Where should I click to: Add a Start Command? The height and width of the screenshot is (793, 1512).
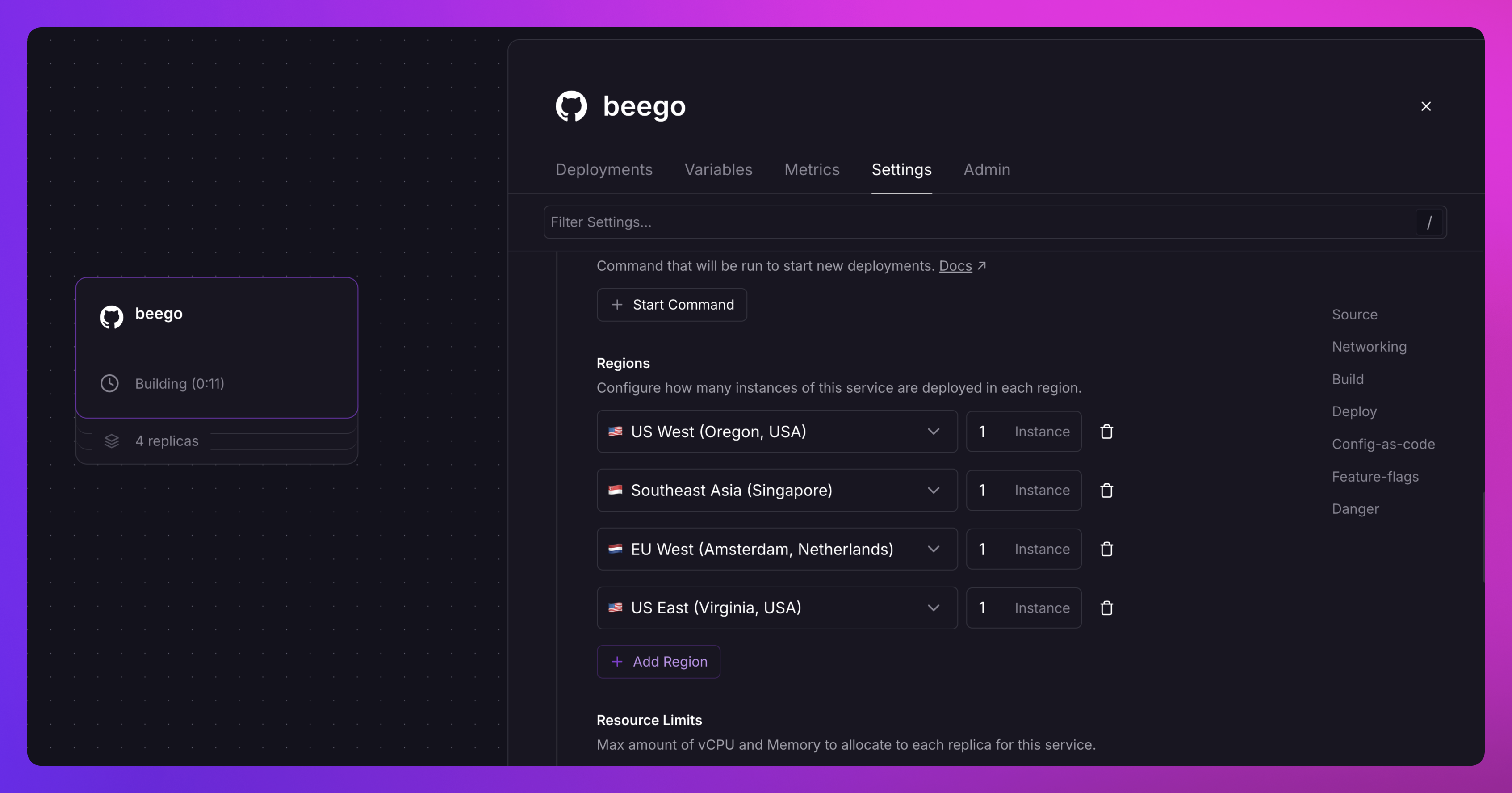pos(672,305)
